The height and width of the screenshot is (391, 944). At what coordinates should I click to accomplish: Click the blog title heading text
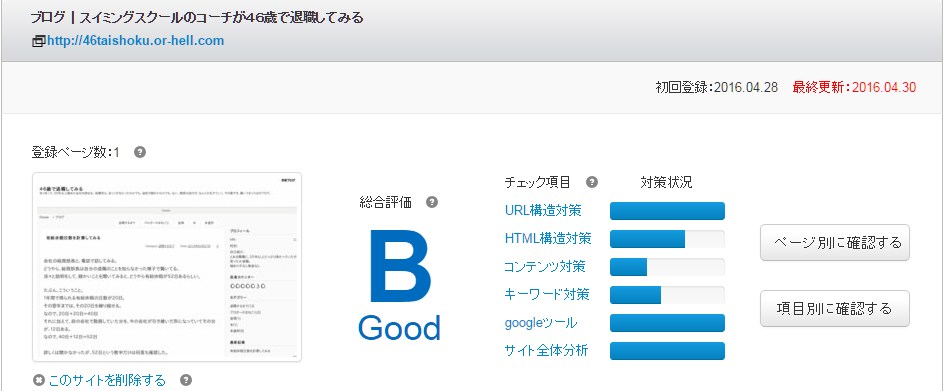pos(197,17)
